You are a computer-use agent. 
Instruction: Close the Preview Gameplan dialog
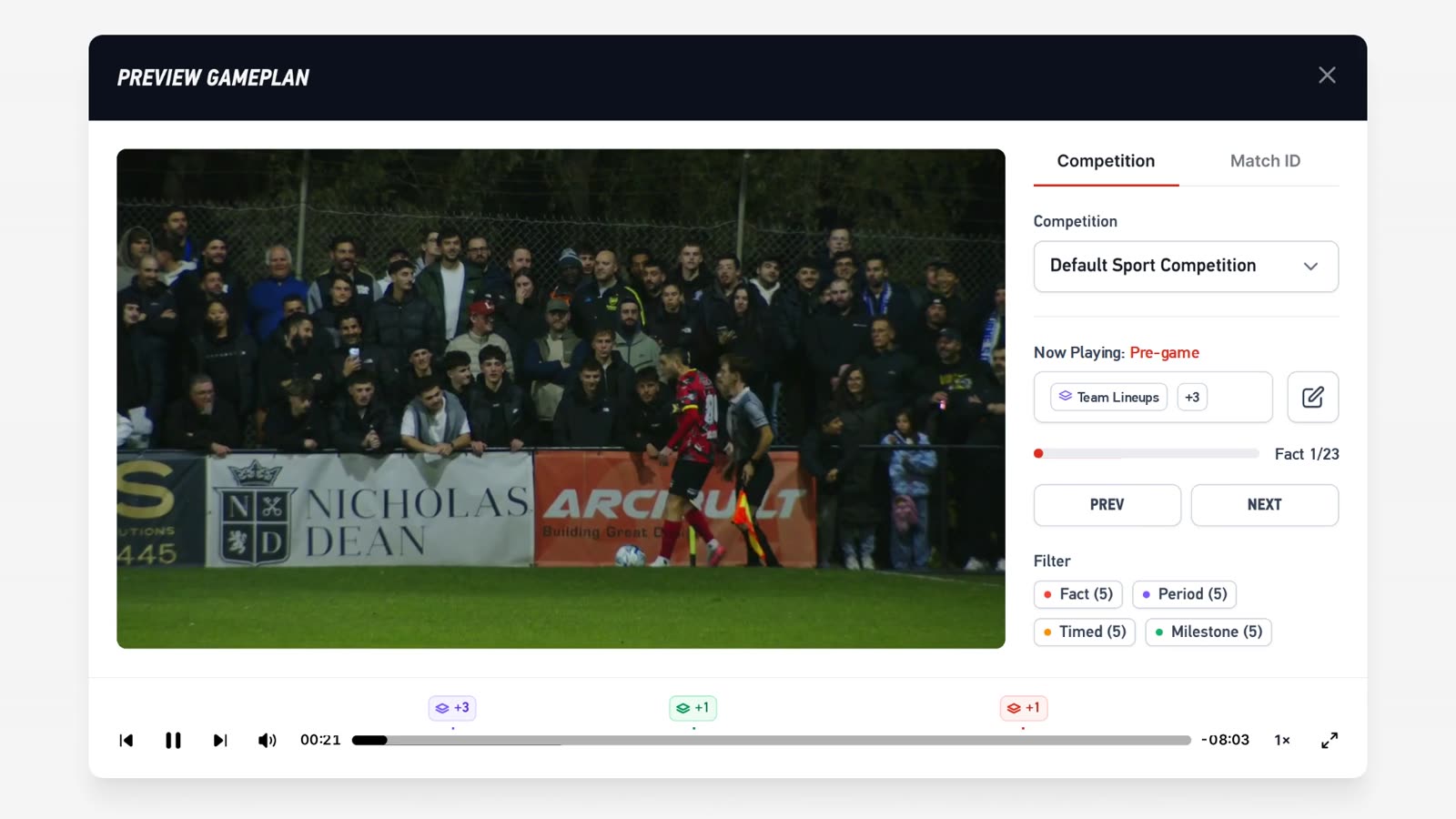tap(1327, 76)
